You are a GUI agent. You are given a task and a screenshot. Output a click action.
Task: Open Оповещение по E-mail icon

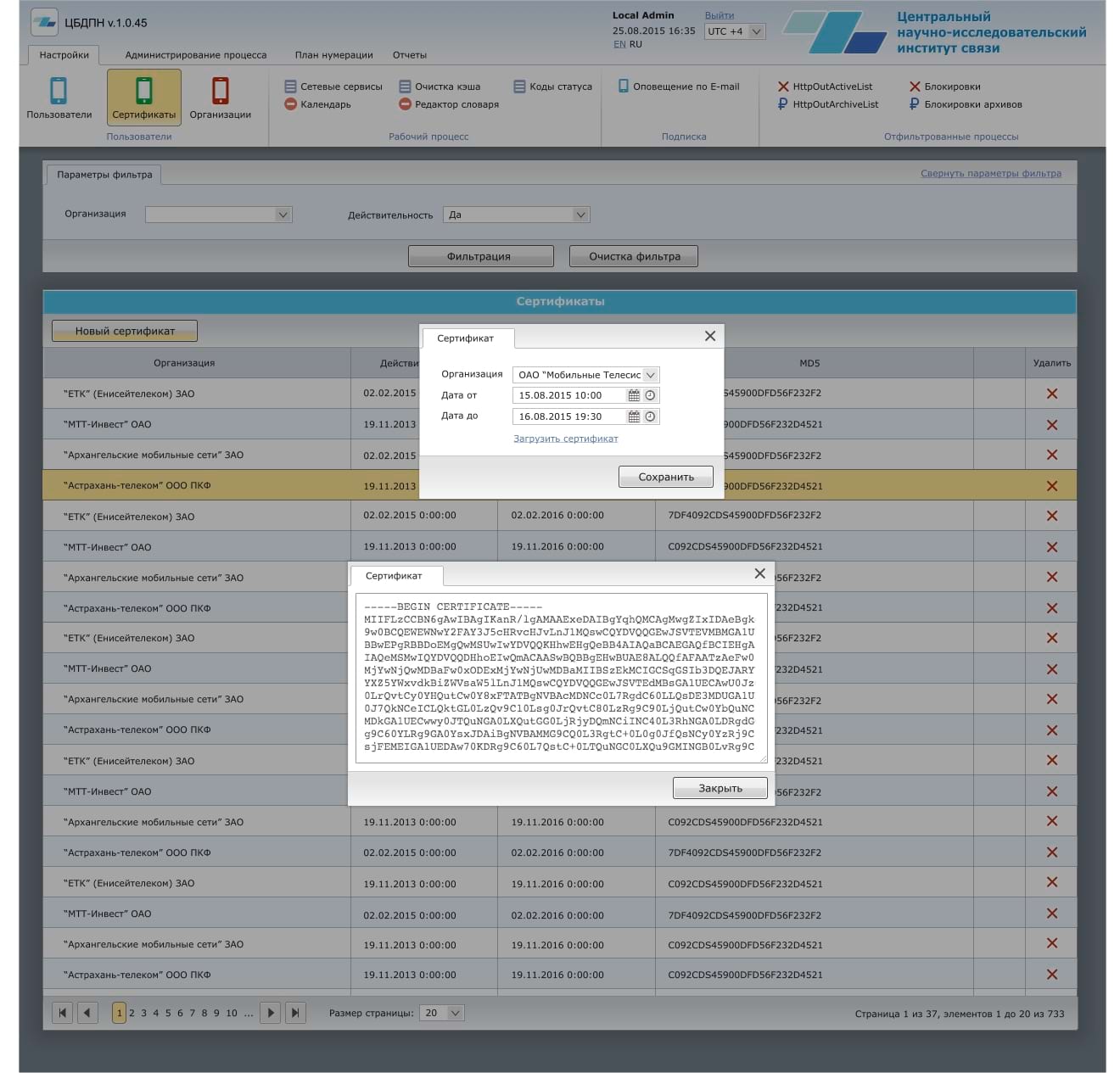point(624,87)
